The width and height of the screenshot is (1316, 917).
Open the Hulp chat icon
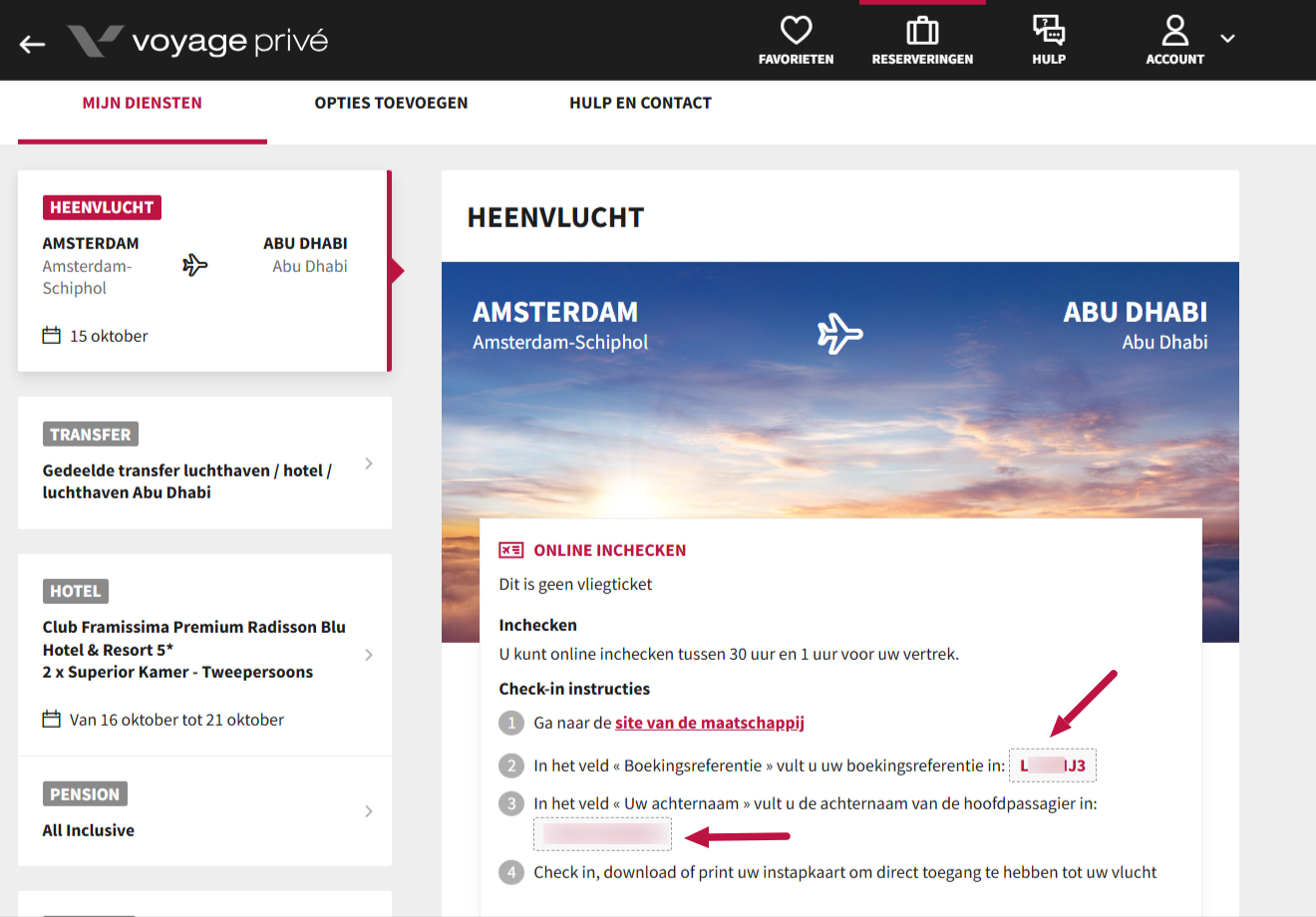click(1049, 31)
